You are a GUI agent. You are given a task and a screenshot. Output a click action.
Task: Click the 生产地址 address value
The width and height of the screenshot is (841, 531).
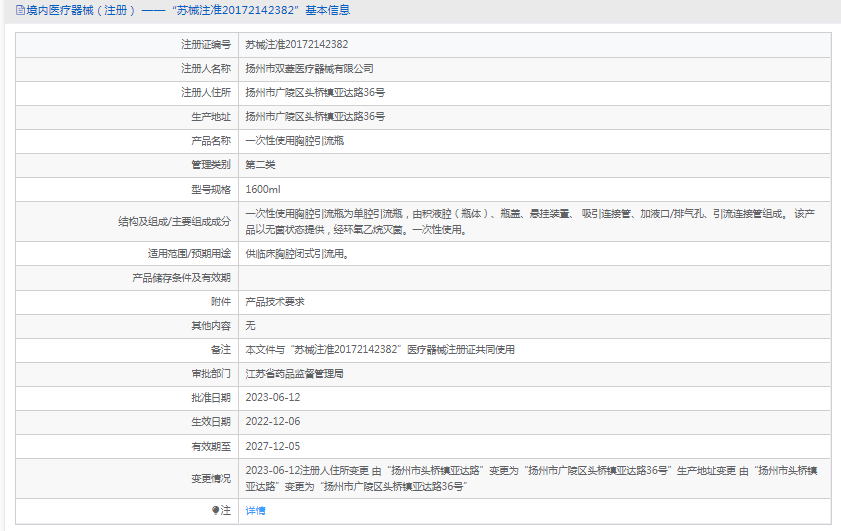pos(315,116)
